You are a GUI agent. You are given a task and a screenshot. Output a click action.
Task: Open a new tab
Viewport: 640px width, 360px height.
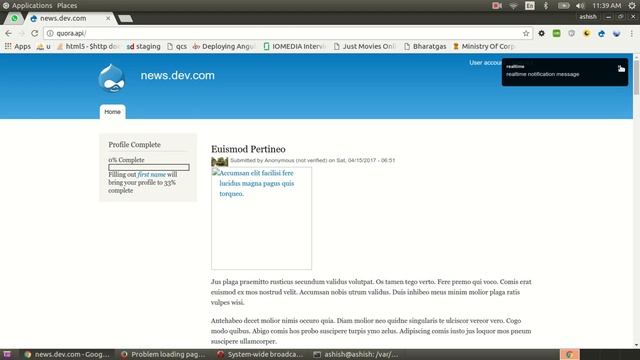pyautogui.click(x=125, y=18)
